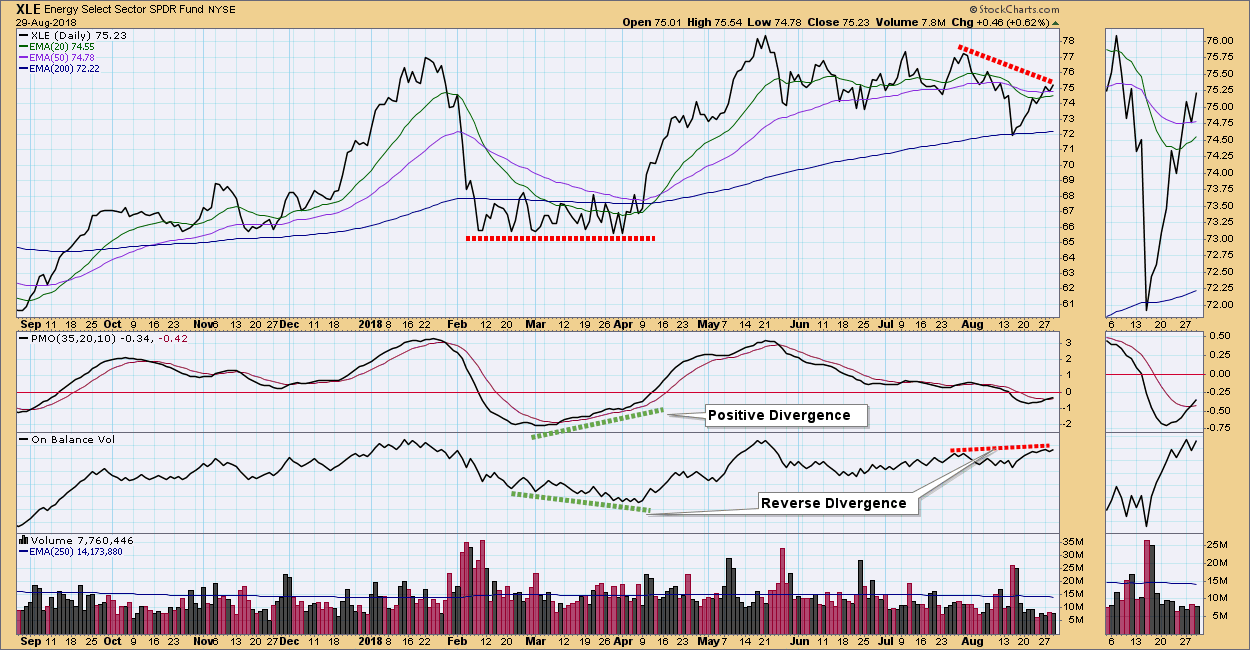The width and height of the screenshot is (1250, 650).
Task: Click the 29-Aug-2018 date label
Action: point(46,22)
